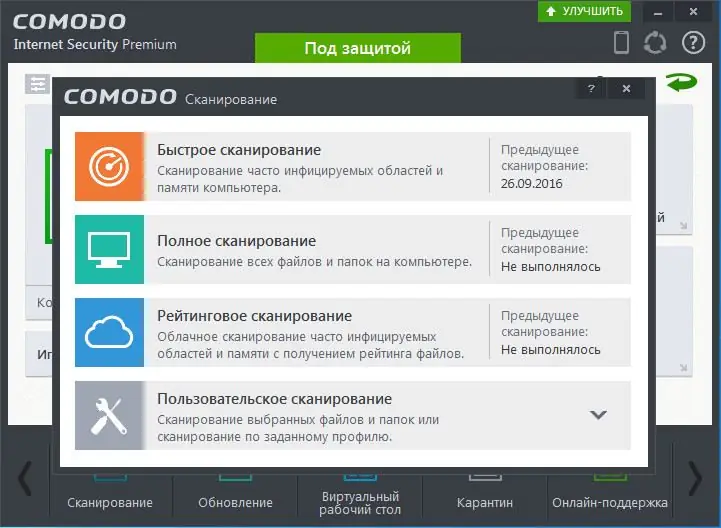Click the previous scan date 26.09.2016
The height and width of the screenshot is (528, 721).
point(532,184)
